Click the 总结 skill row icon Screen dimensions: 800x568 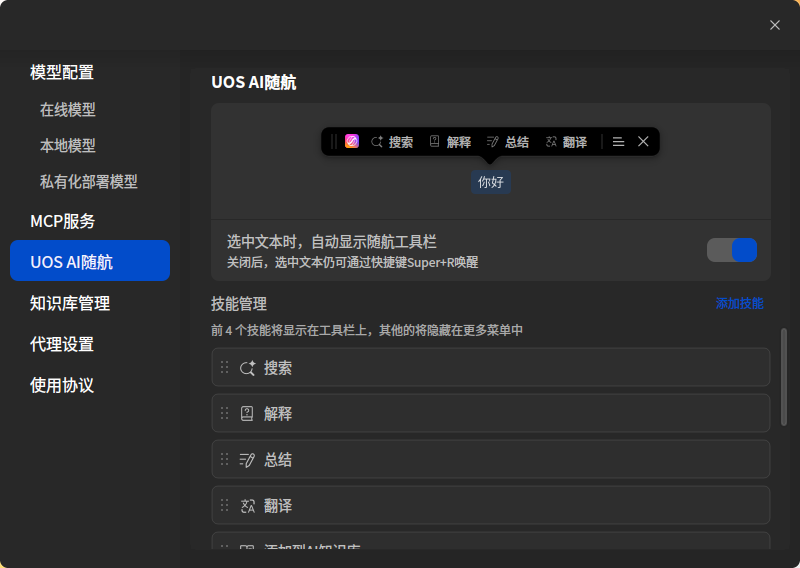247,460
